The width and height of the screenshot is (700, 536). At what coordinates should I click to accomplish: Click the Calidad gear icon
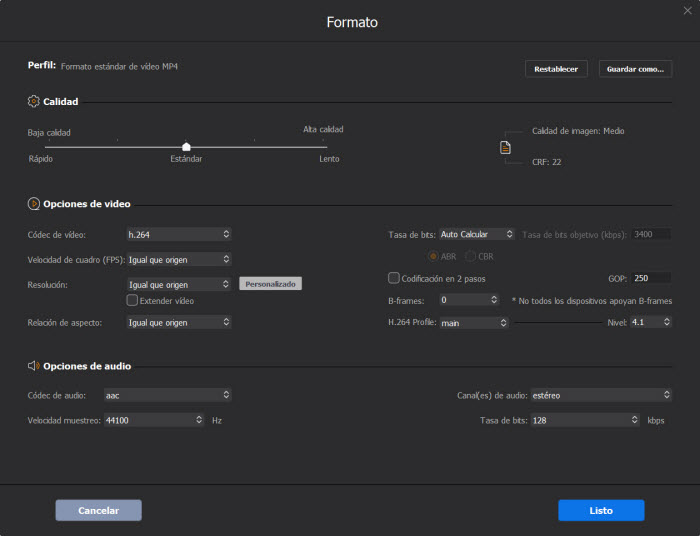pyautogui.click(x=34, y=101)
